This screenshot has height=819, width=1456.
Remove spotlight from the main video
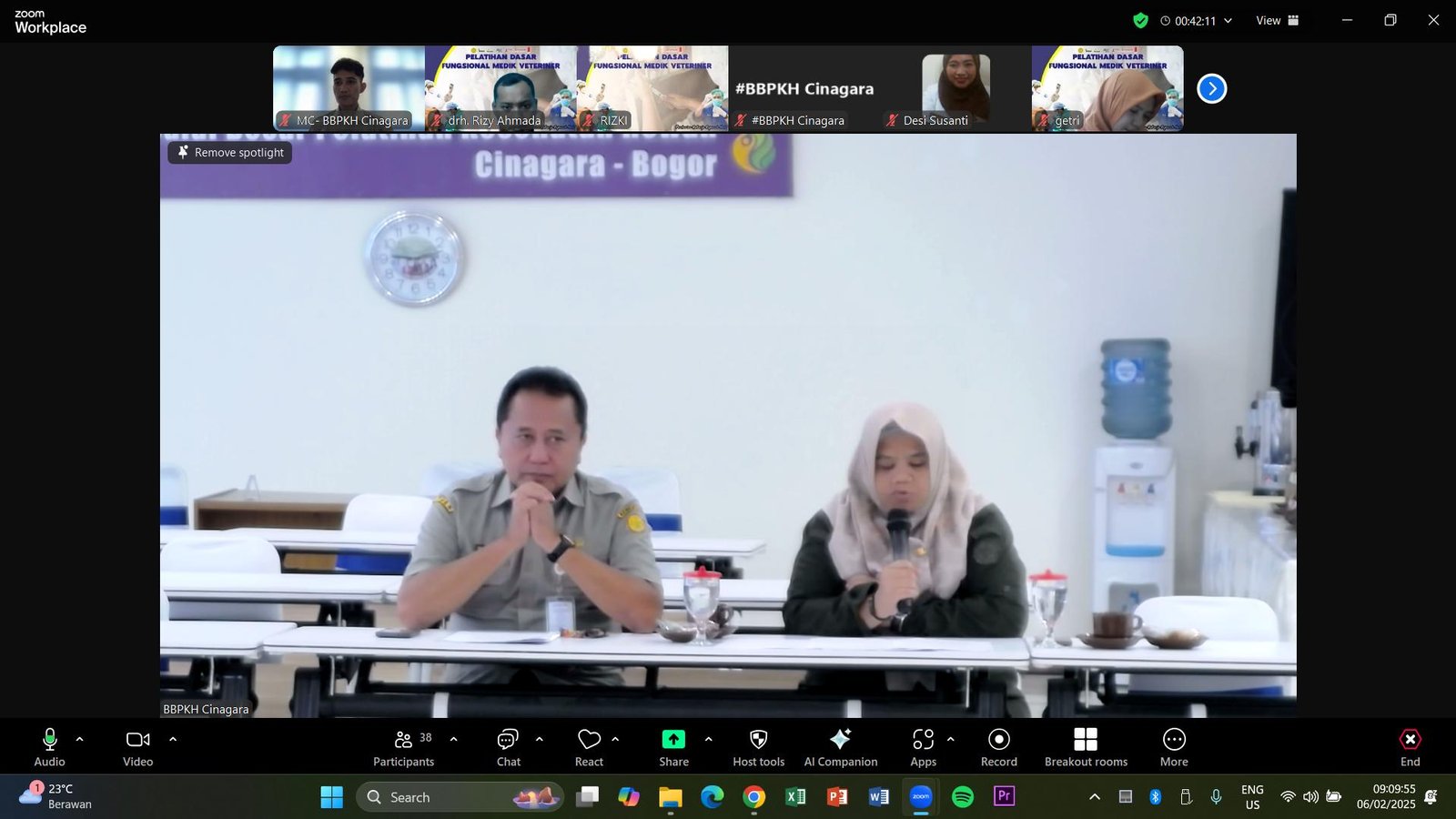(x=230, y=153)
